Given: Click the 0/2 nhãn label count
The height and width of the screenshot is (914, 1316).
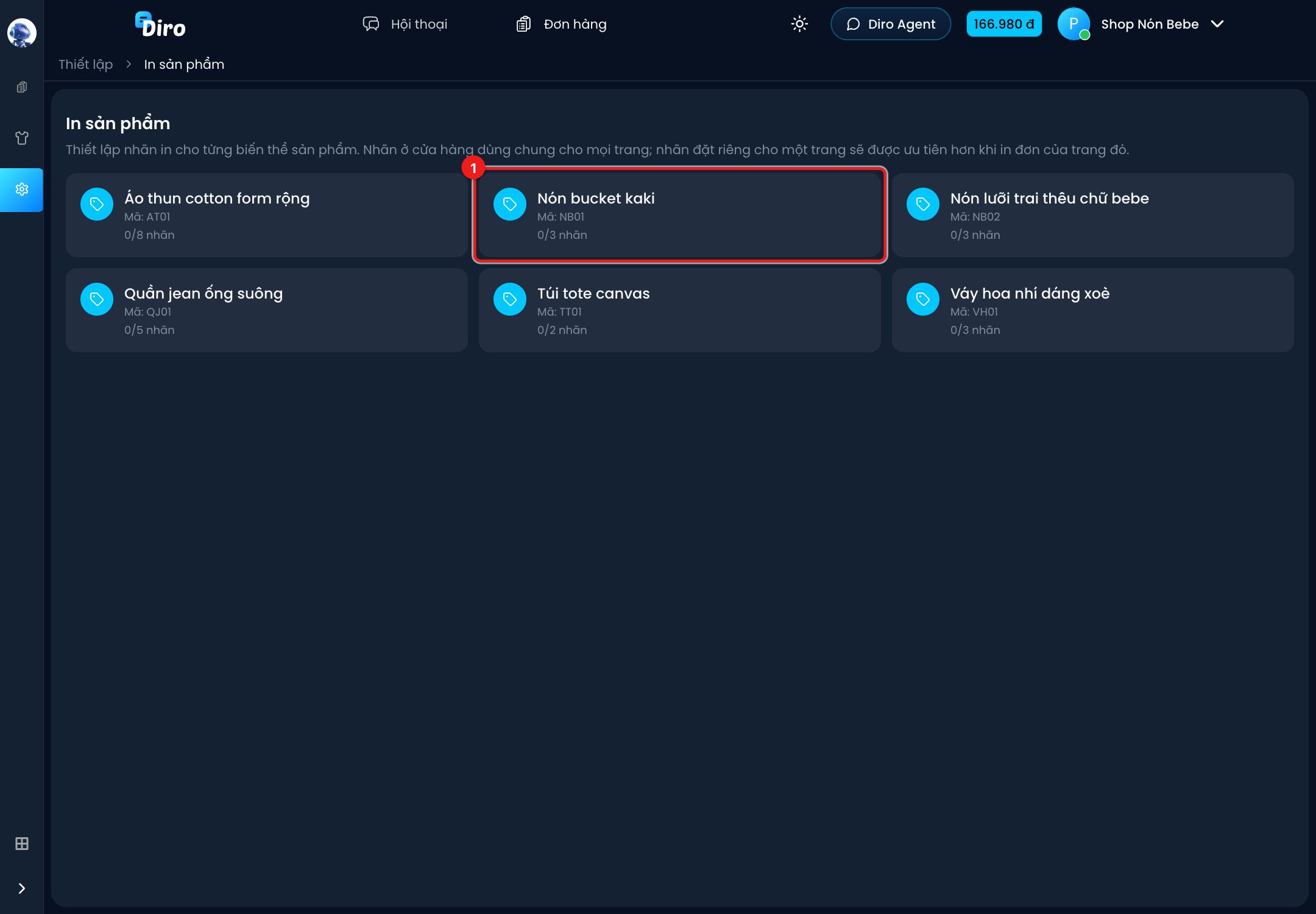Looking at the screenshot, I should (x=562, y=330).
